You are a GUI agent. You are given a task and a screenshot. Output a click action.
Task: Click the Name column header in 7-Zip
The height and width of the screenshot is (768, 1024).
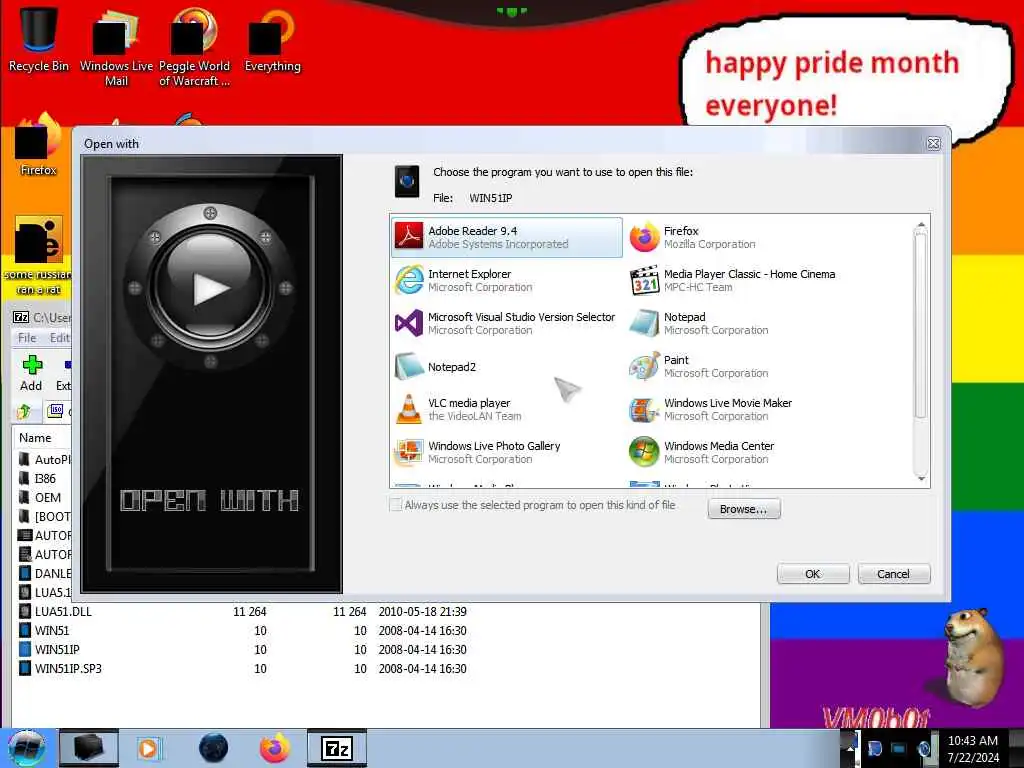point(35,438)
